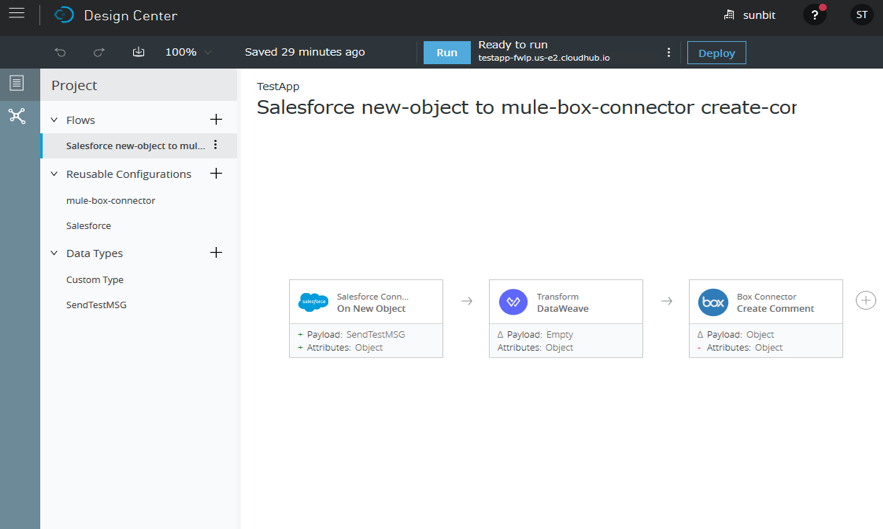Image resolution: width=883 pixels, height=529 pixels.
Task: Click Payload: Empty on Transform card
Action: (x=540, y=335)
